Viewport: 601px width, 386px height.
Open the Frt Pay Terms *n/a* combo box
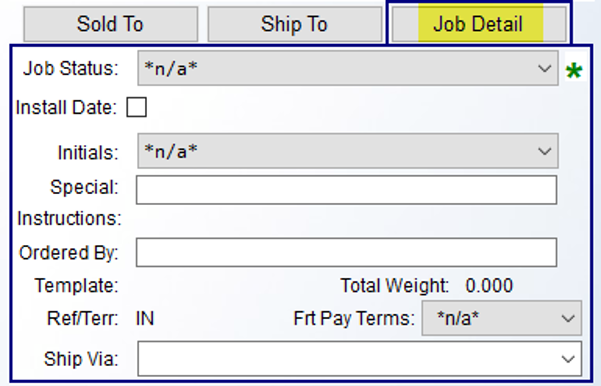pyautogui.click(x=501, y=318)
